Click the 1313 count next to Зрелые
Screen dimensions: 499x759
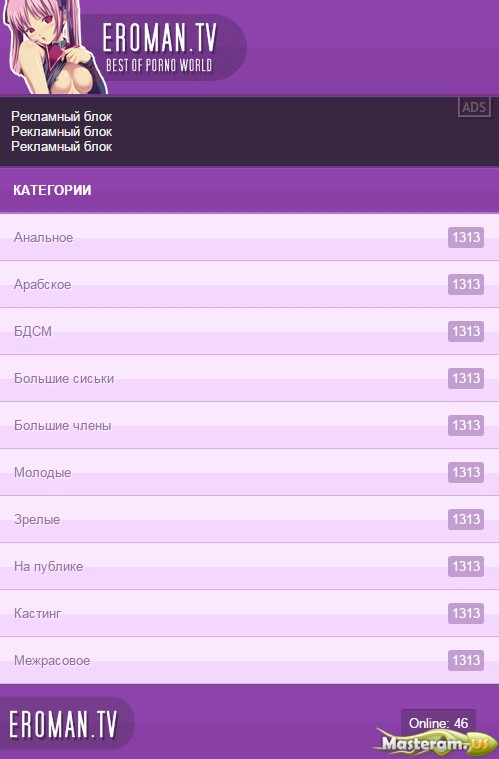click(x=466, y=519)
